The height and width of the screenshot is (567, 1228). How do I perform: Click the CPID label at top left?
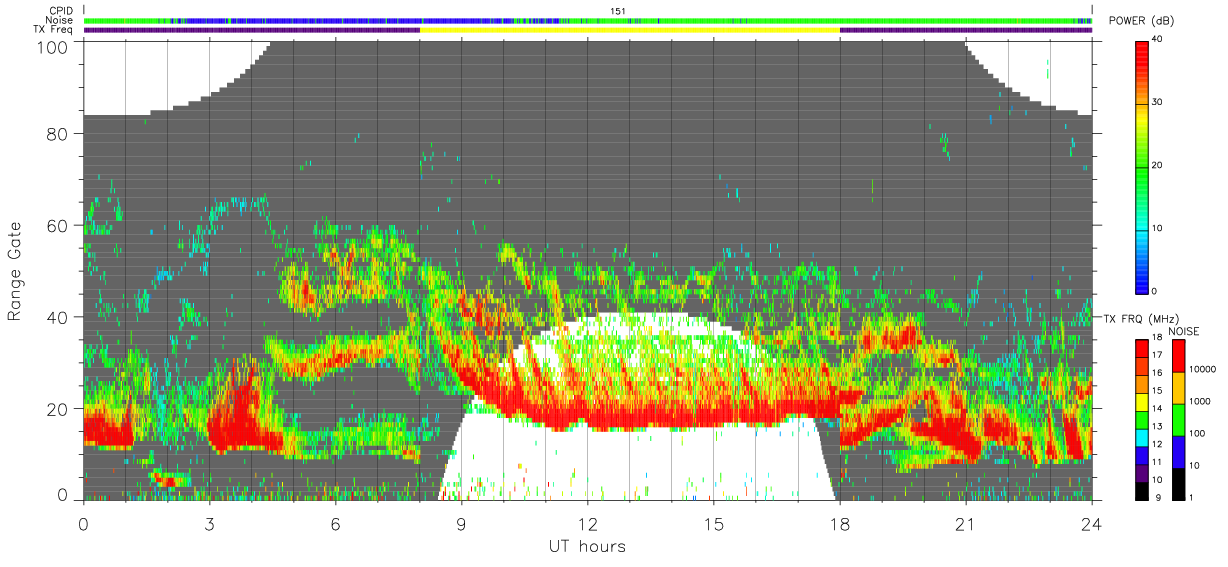(x=60, y=10)
